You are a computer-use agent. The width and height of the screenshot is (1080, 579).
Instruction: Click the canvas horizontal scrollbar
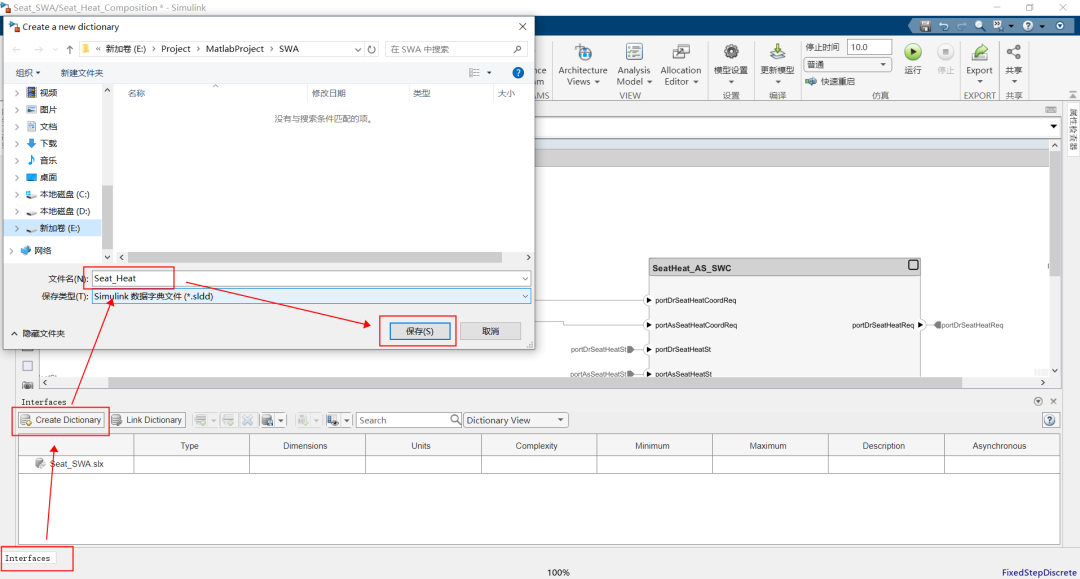[534, 382]
